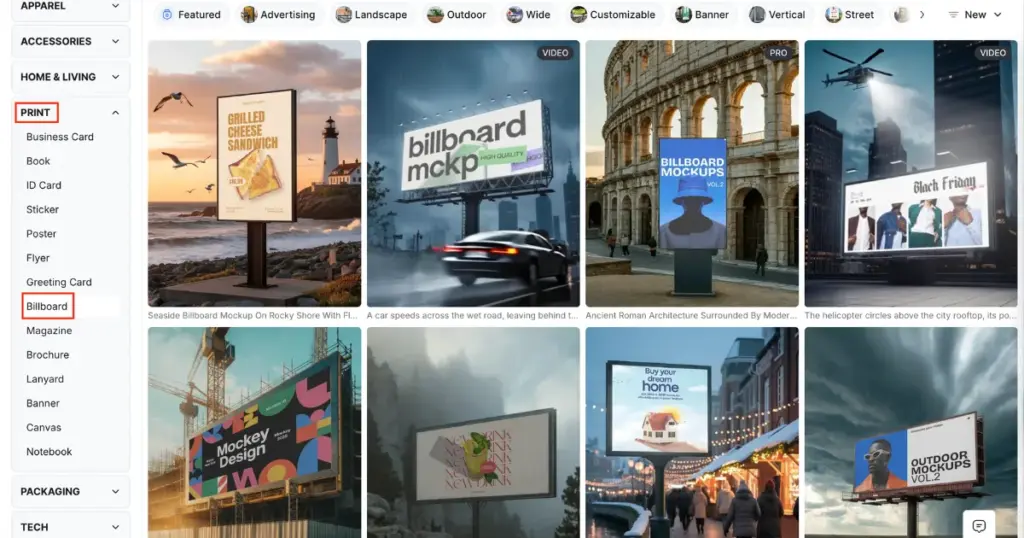This screenshot has height=538, width=1024.
Task: Open the Grilled Cheese Sandwich seaside mockup
Action: point(254,173)
